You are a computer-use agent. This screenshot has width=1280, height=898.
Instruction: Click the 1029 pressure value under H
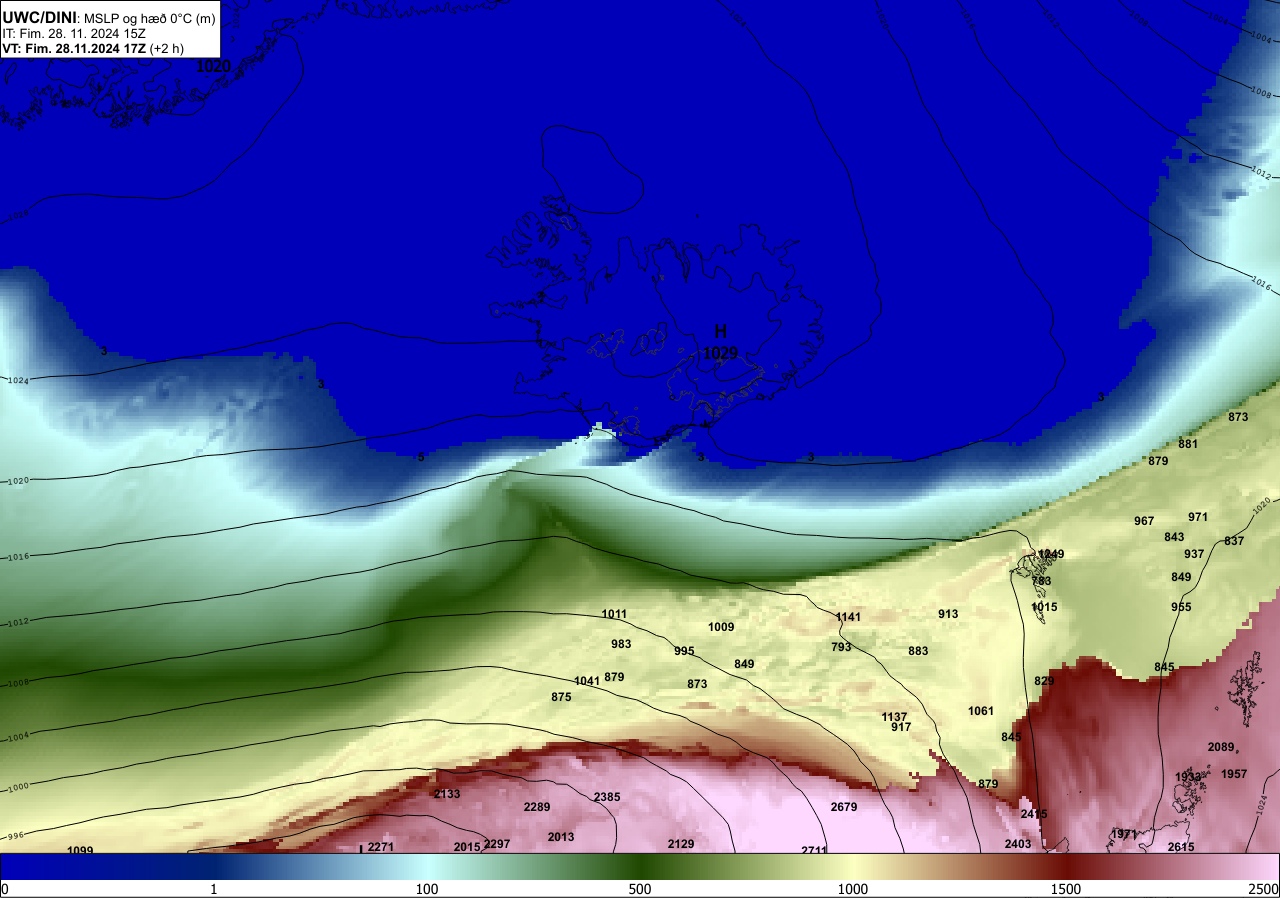pos(720,353)
